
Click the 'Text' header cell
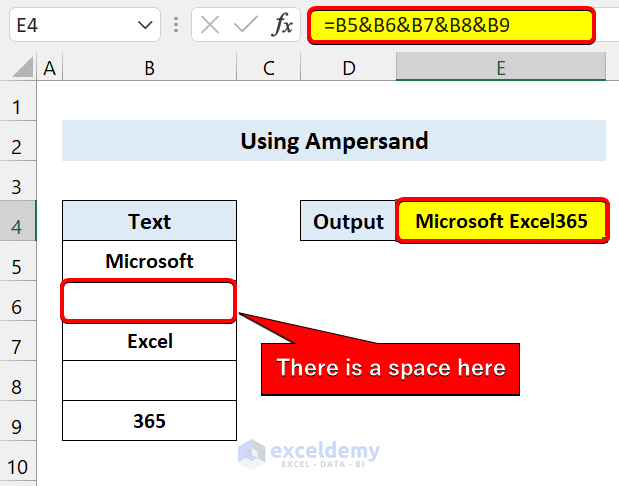point(149,221)
